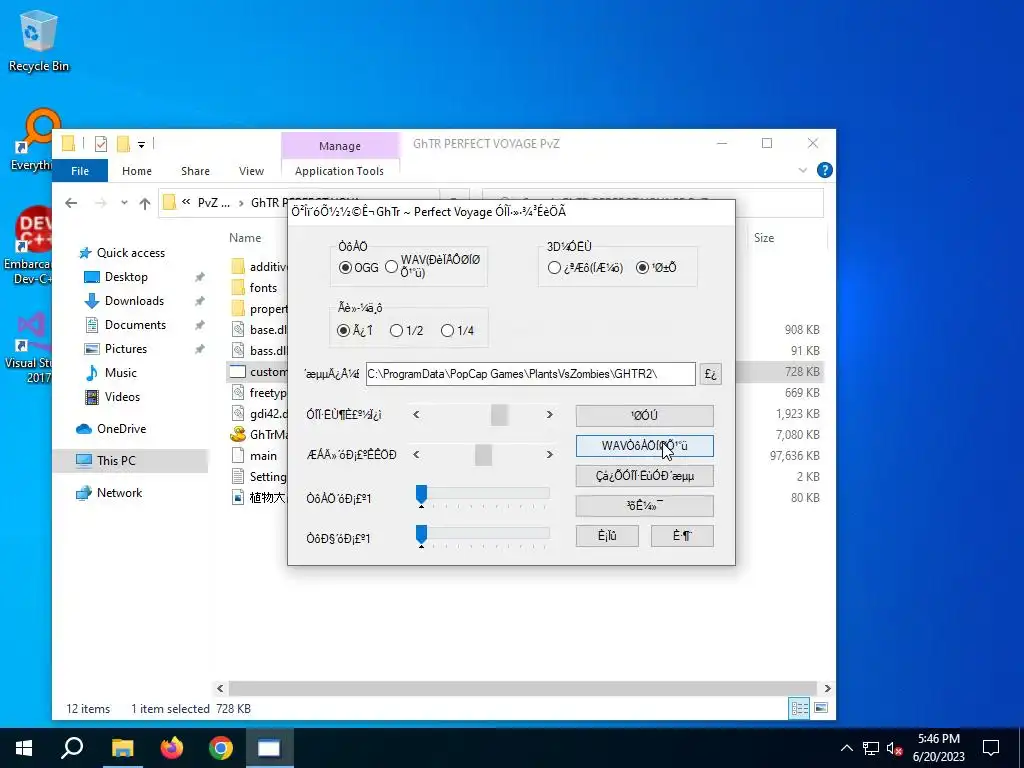Select This PC in navigation pane

click(116, 460)
